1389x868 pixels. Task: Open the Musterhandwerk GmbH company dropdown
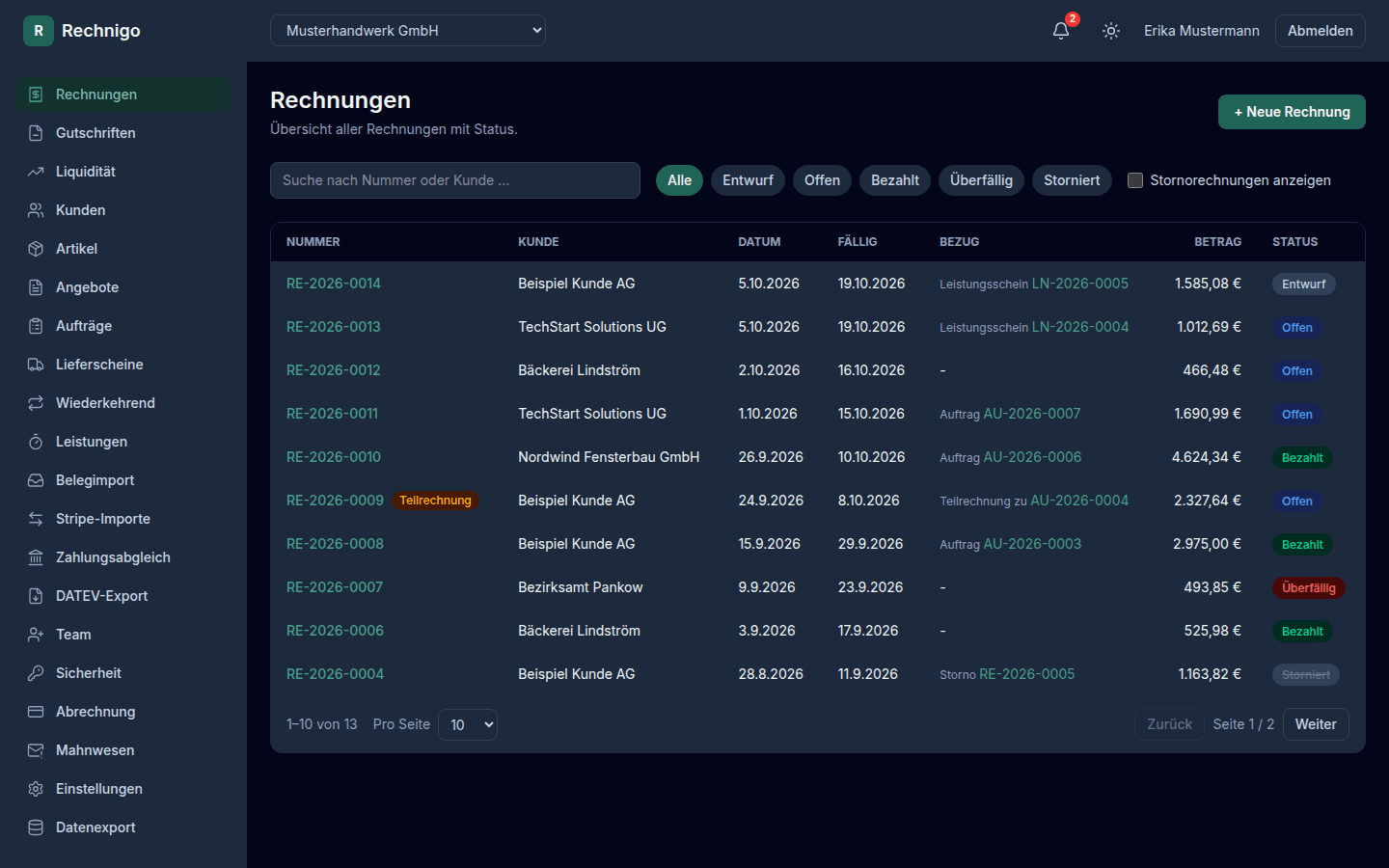(x=408, y=31)
